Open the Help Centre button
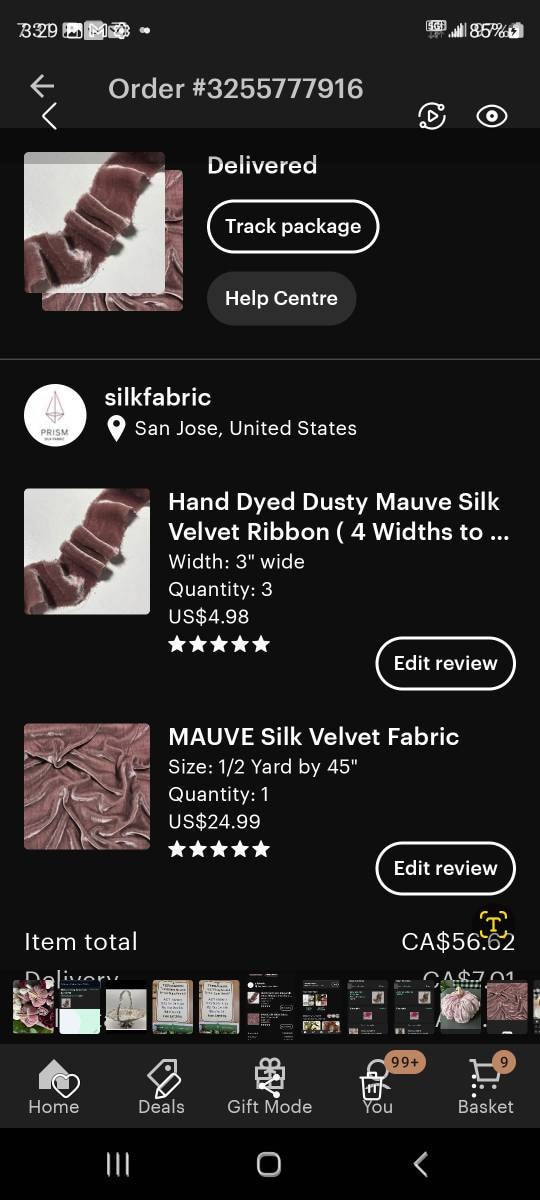 click(x=281, y=298)
